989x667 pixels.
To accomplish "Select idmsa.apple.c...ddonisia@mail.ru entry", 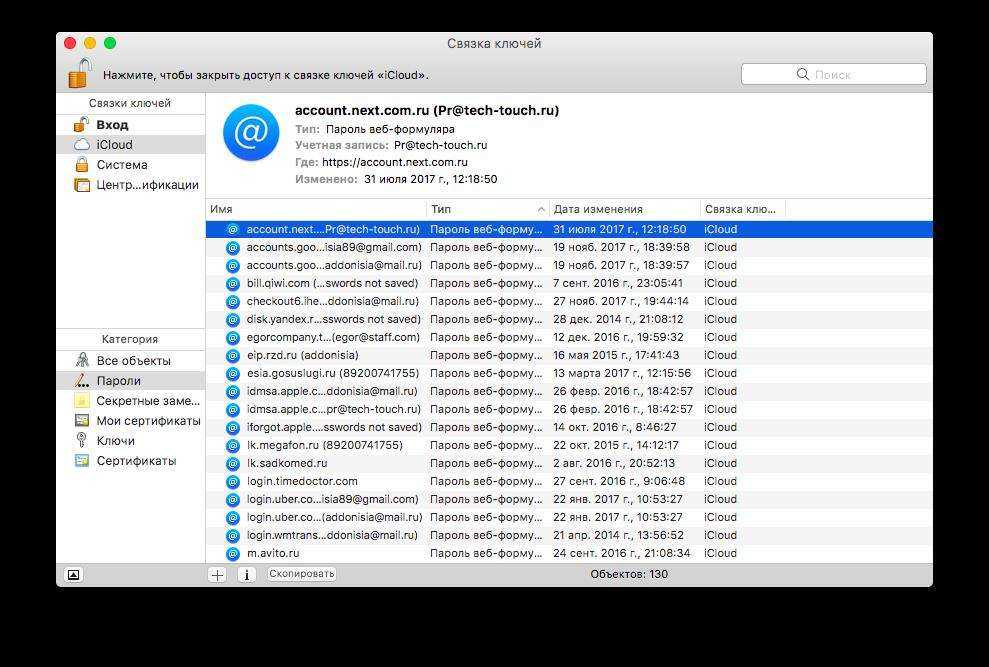I will (x=569, y=391).
